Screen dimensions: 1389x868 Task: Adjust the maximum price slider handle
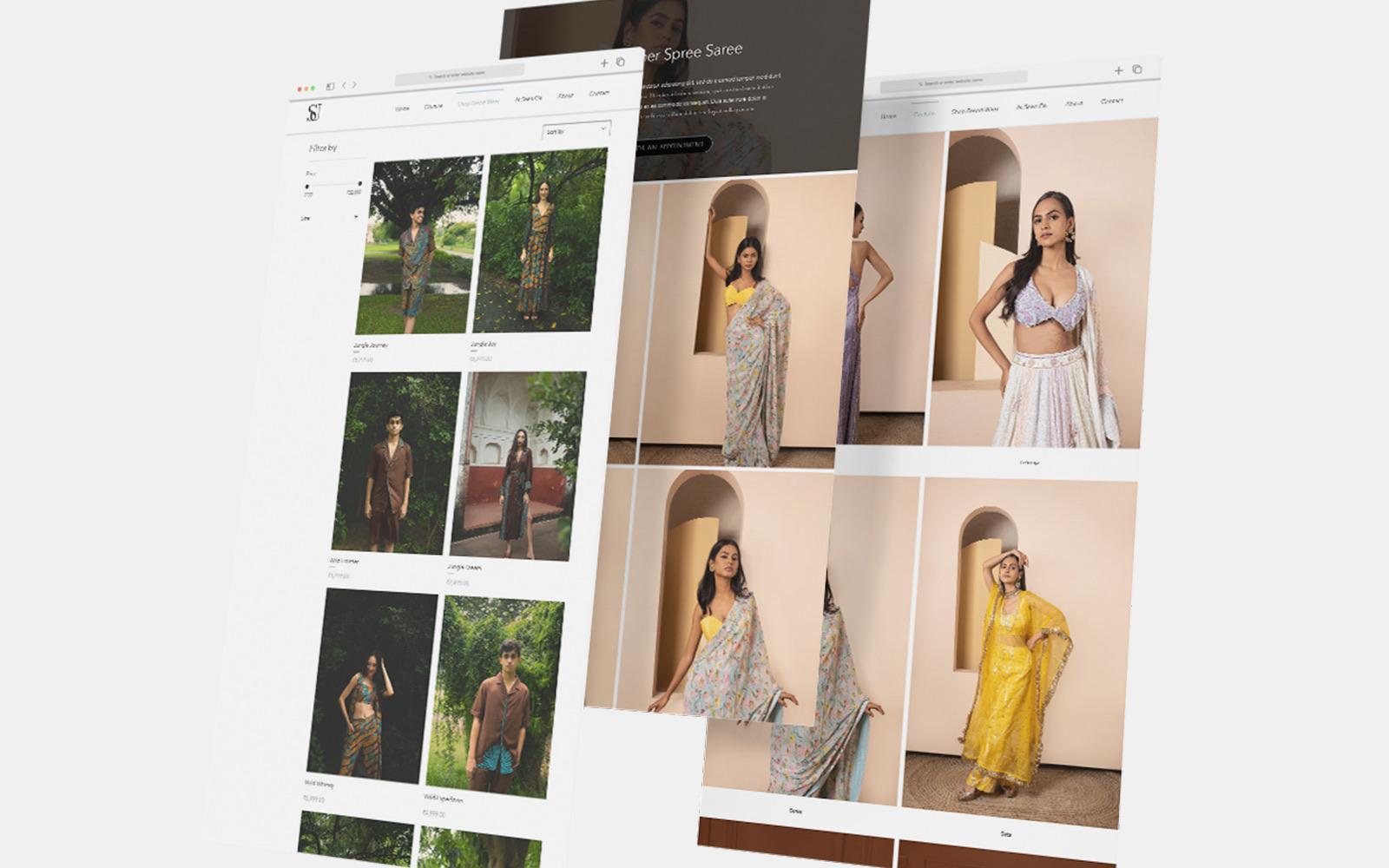click(x=360, y=184)
